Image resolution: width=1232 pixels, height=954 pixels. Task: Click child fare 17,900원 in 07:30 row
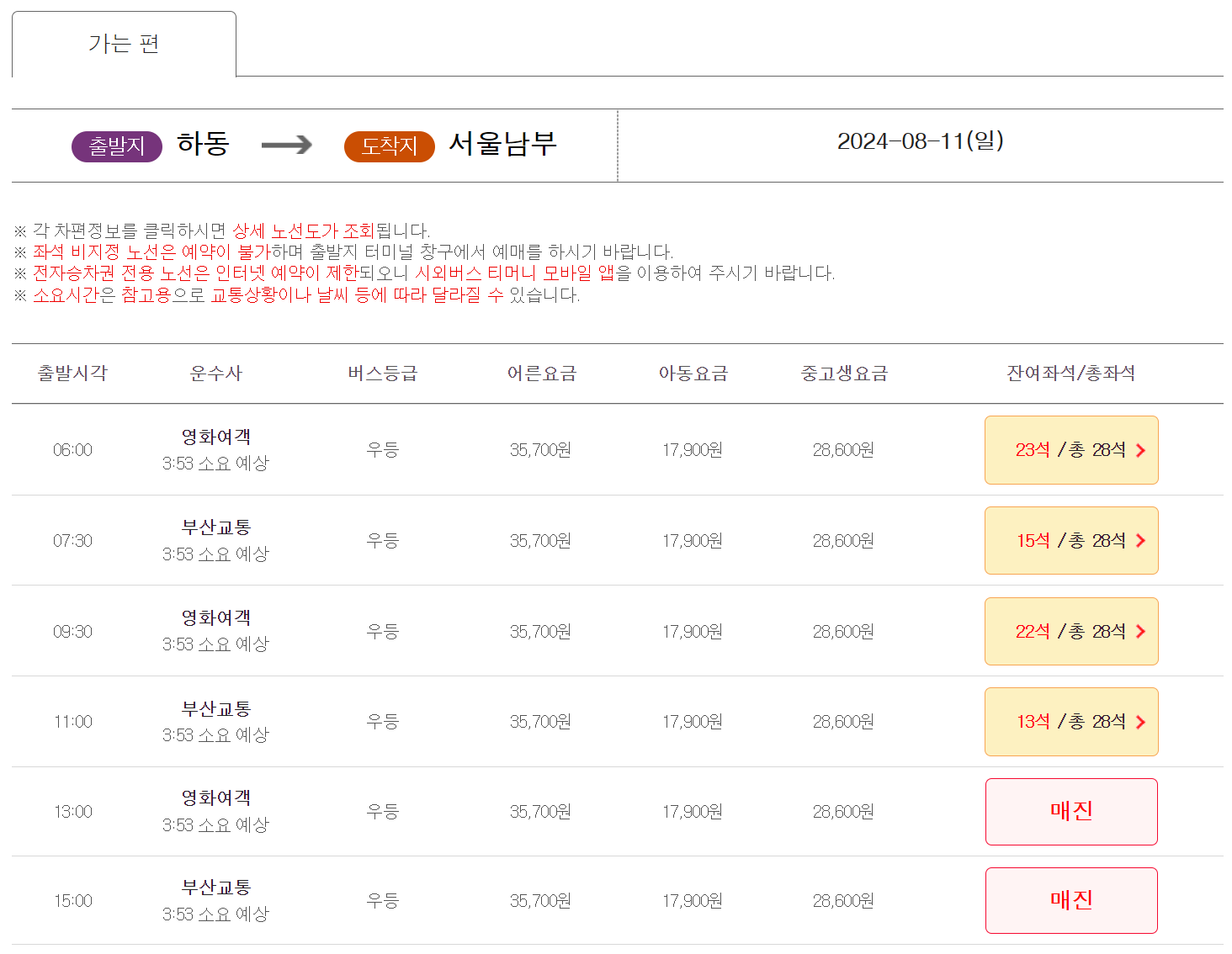pyautogui.click(x=693, y=541)
